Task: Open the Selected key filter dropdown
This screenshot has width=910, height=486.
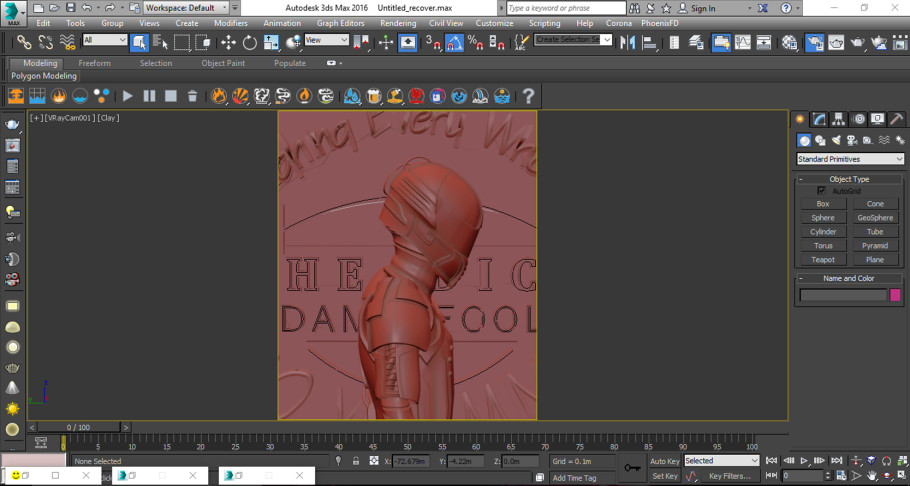Action: (x=721, y=460)
